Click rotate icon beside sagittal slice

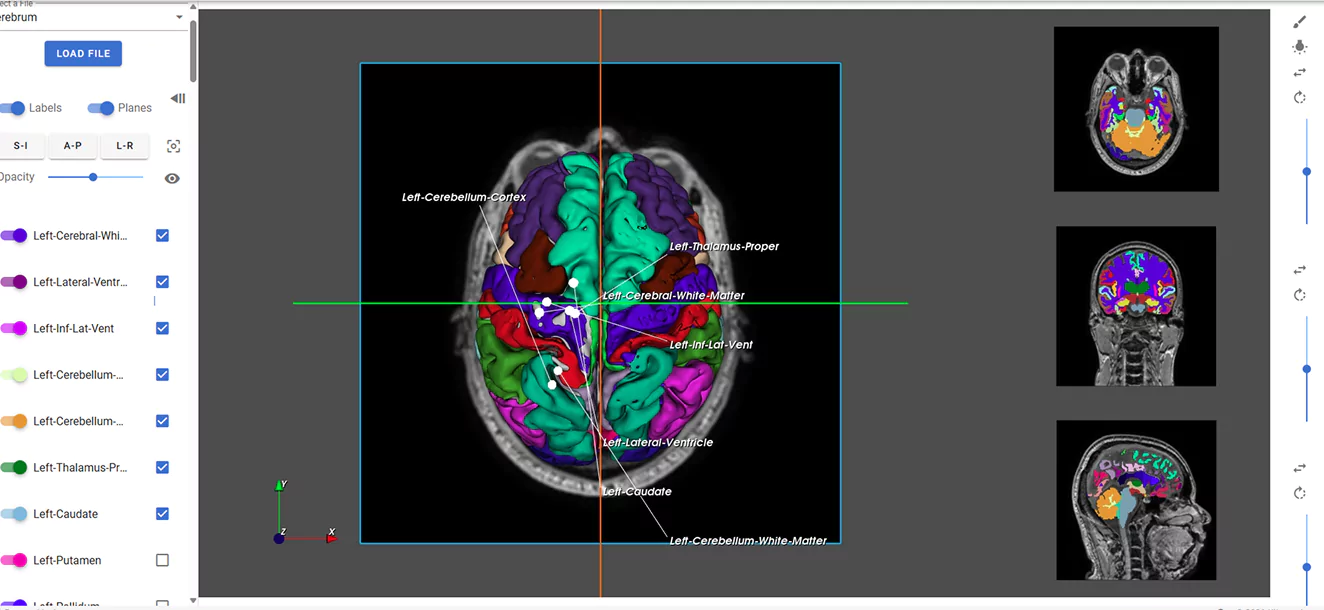tap(1299, 493)
